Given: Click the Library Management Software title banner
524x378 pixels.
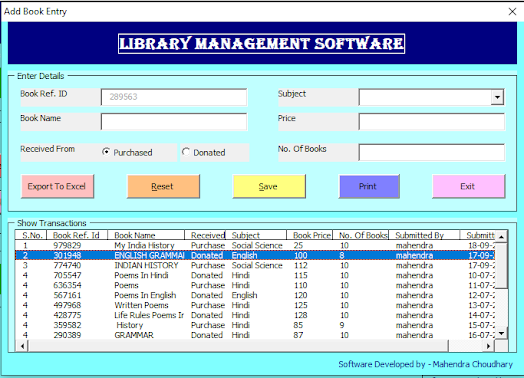Looking at the screenshot, I should coord(262,43).
